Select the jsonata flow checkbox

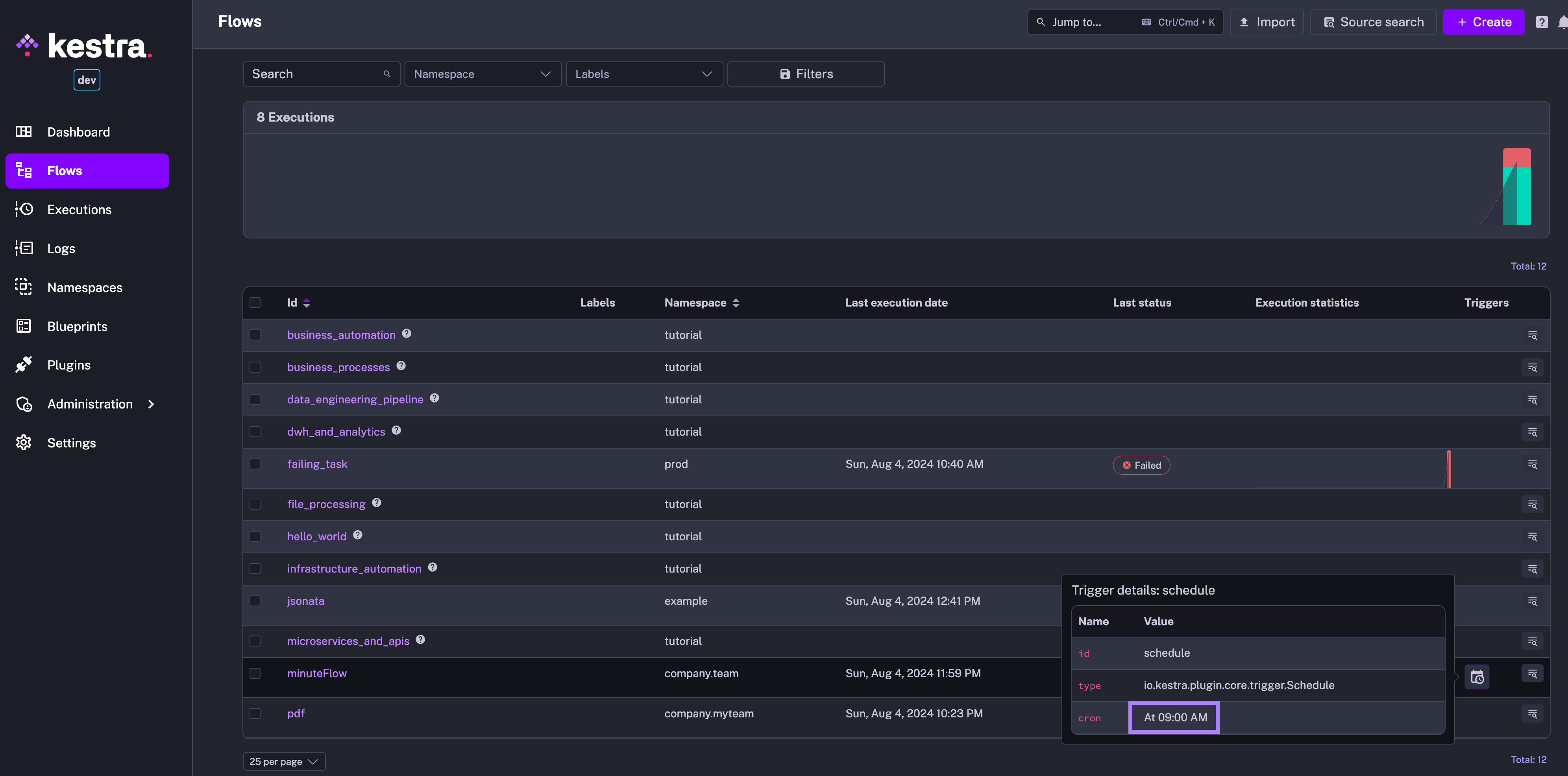255,601
